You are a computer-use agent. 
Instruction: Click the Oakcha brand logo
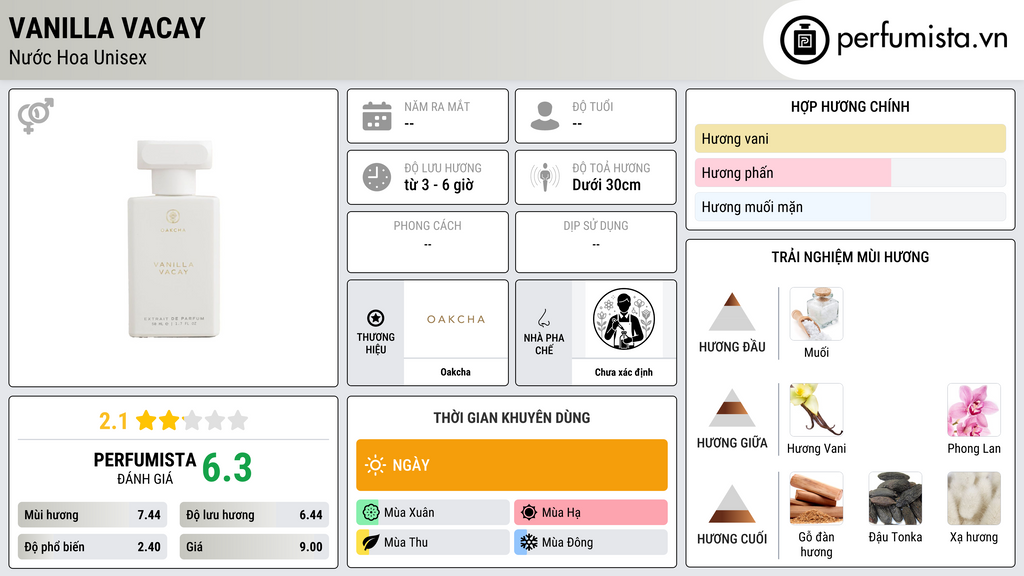456,319
